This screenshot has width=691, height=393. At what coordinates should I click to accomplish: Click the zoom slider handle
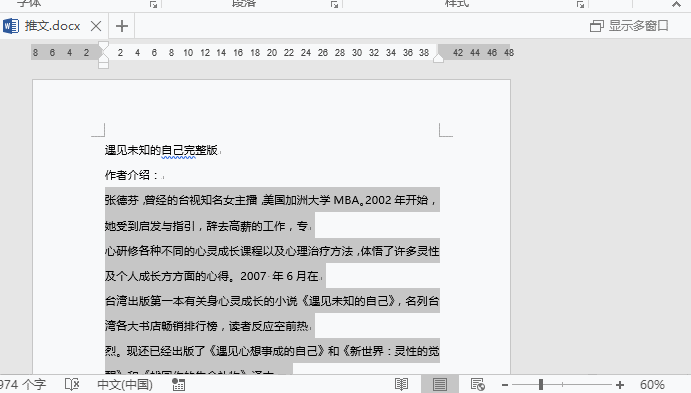coord(541,385)
